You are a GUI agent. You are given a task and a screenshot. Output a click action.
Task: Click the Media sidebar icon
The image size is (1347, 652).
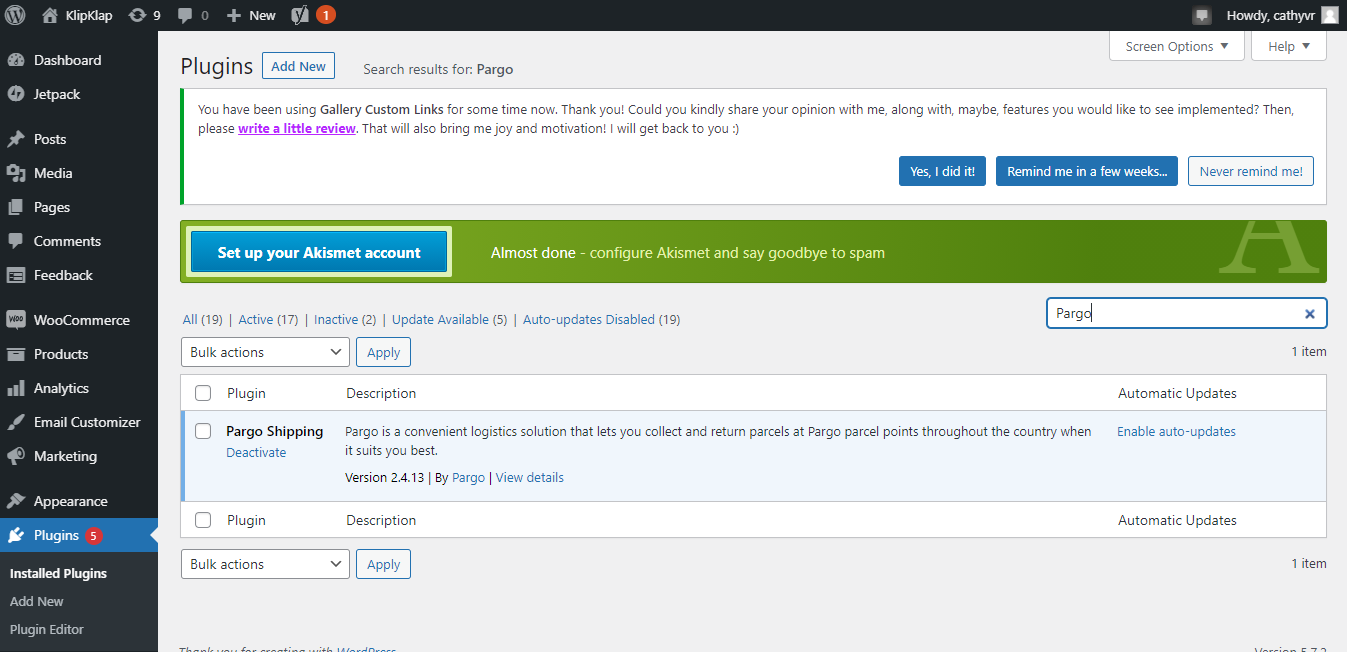(16, 173)
